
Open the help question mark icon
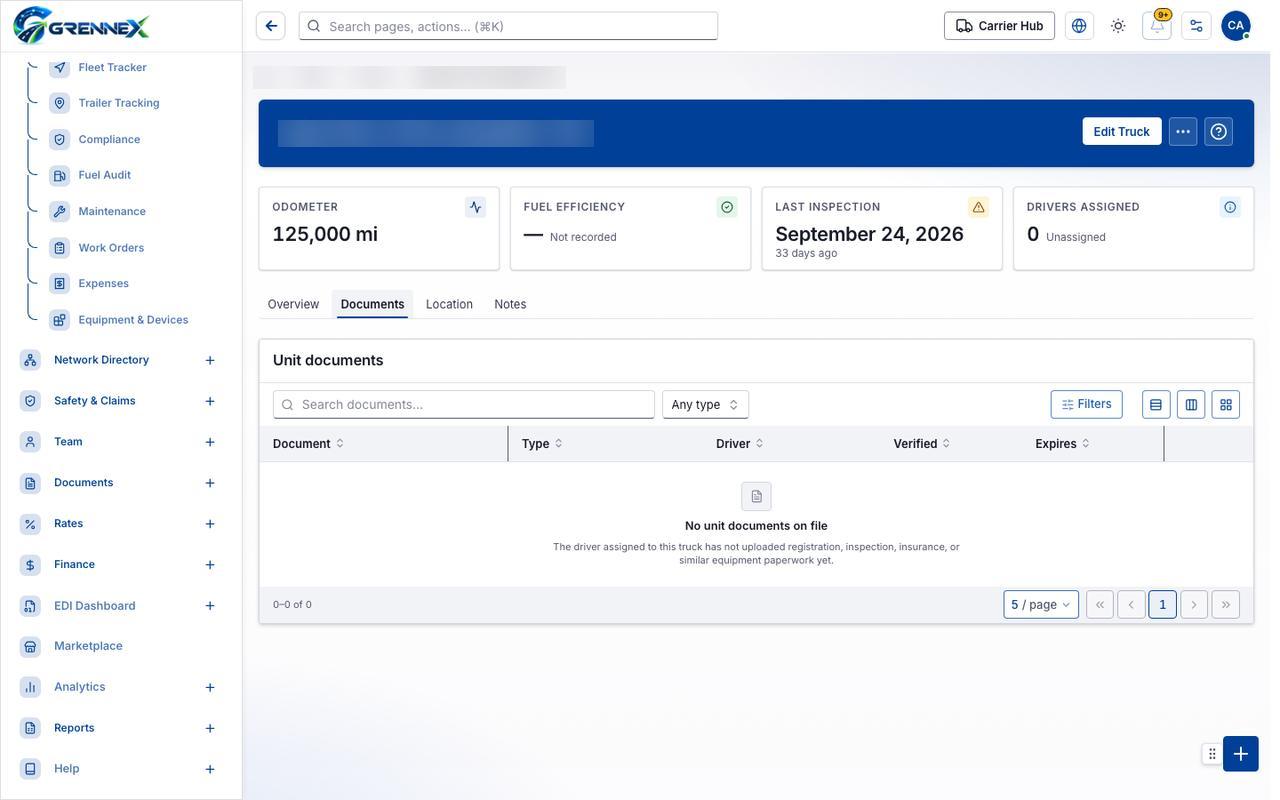click(x=1218, y=131)
